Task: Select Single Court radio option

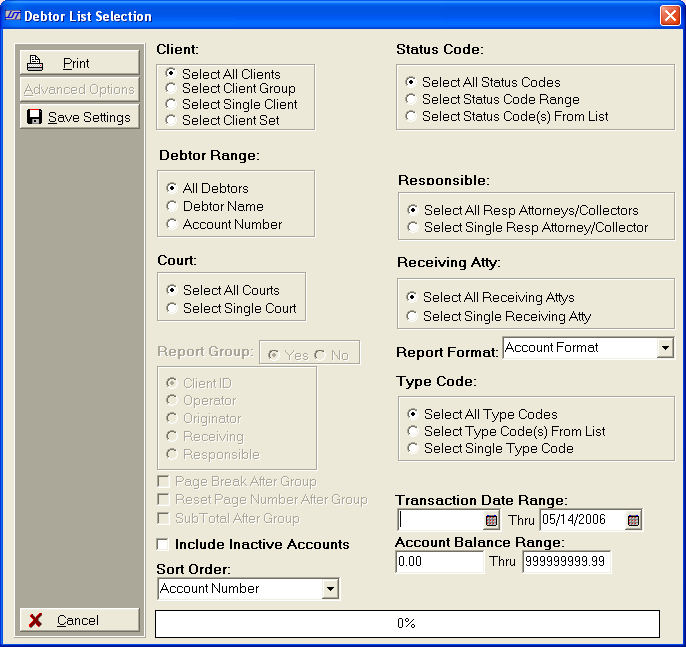Action: point(173,308)
